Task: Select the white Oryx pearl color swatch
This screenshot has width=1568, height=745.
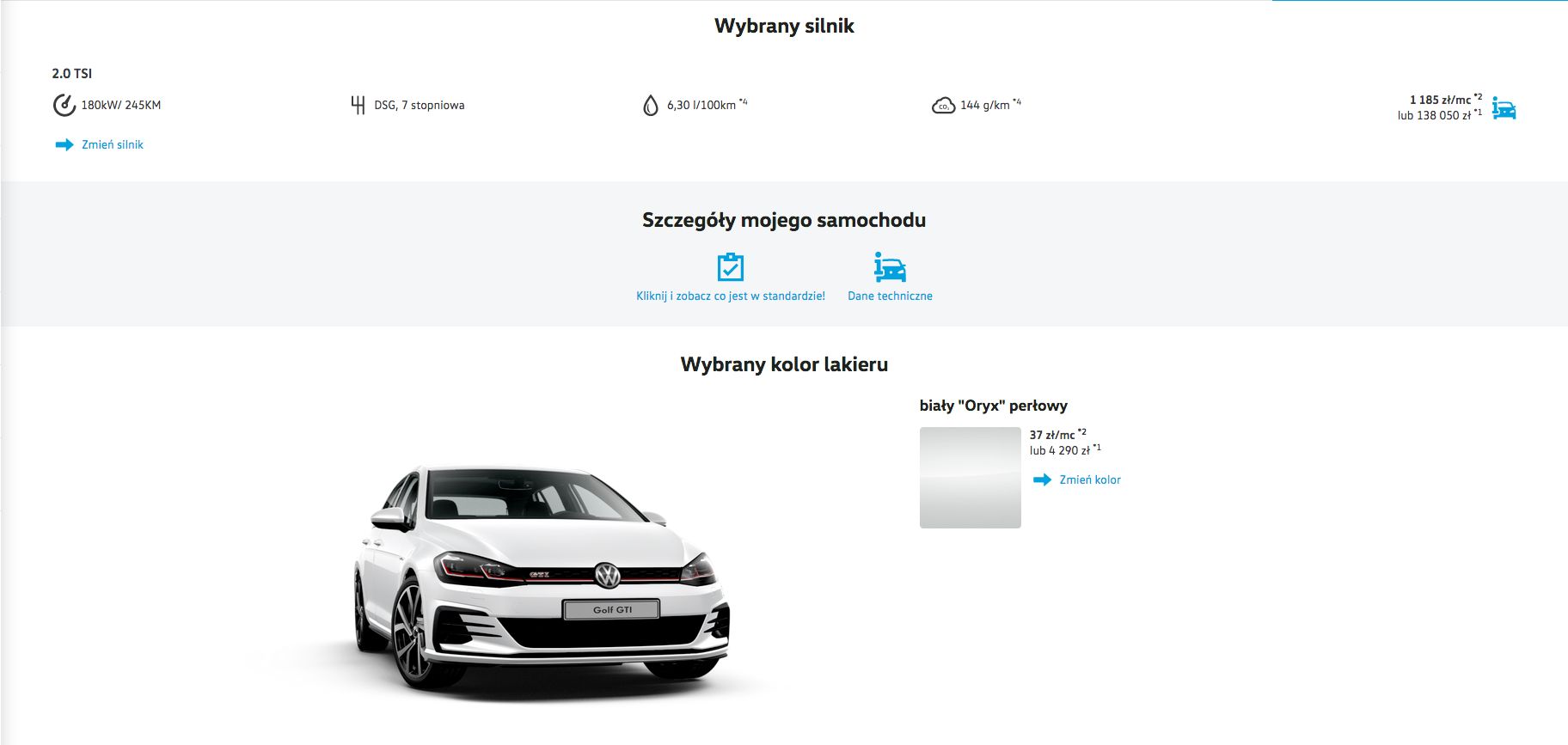Action: [x=971, y=478]
